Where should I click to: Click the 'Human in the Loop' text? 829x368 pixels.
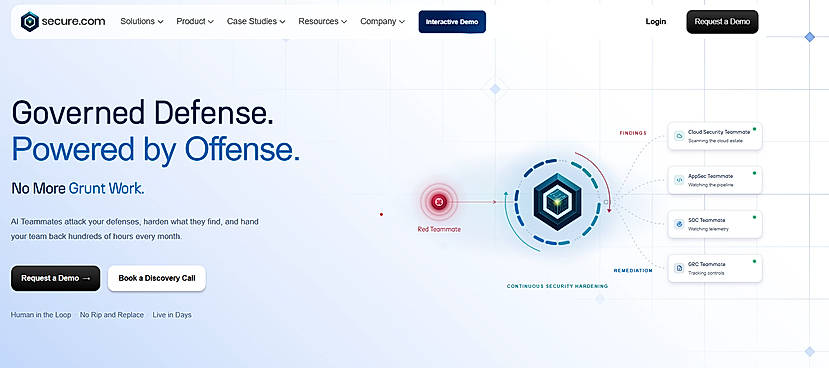click(41, 315)
